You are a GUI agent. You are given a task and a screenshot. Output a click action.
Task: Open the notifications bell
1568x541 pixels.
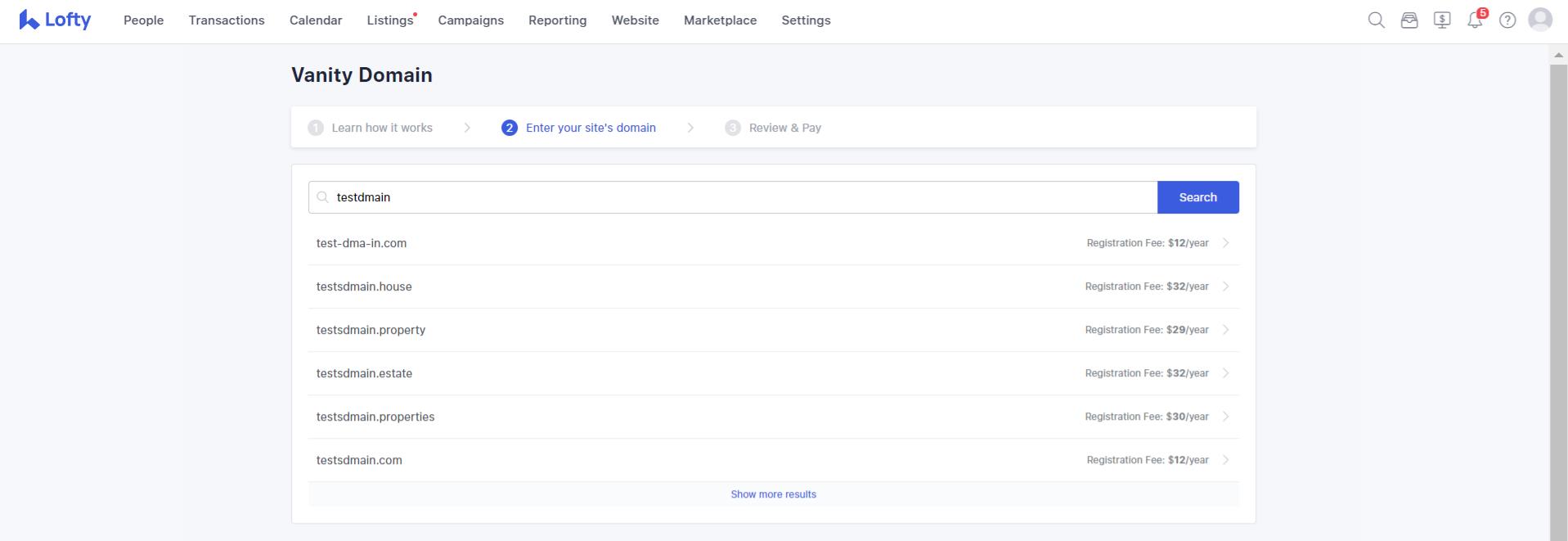click(x=1476, y=20)
